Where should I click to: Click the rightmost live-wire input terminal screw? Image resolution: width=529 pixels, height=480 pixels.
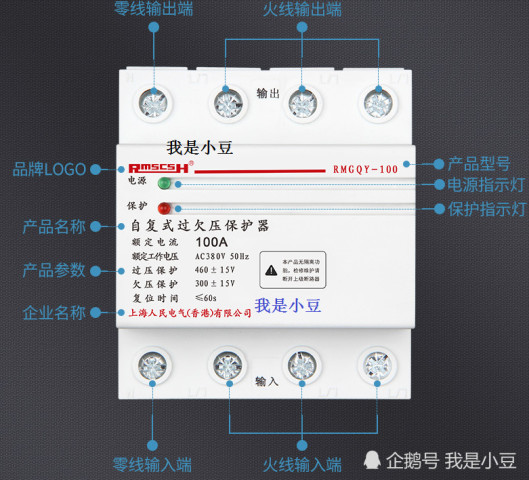(x=377, y=366)
